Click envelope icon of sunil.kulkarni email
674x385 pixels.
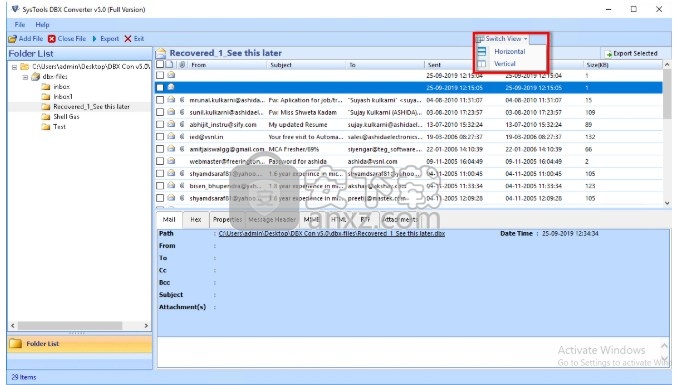pyautogui.click(x=171, y=112)
